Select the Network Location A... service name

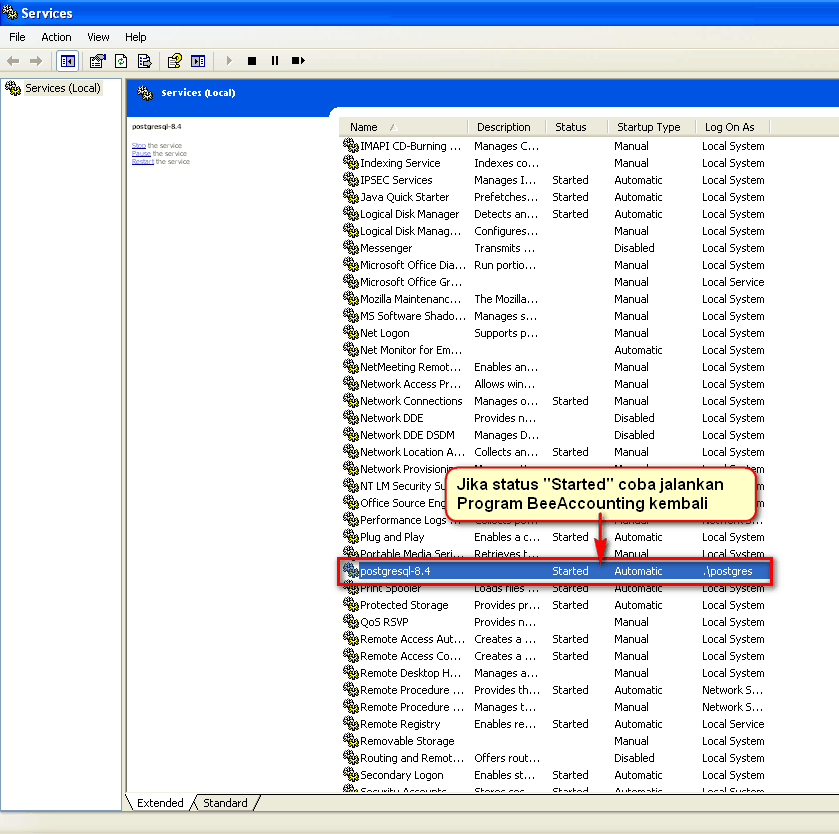pyautogui.click(x=412, y=452)
